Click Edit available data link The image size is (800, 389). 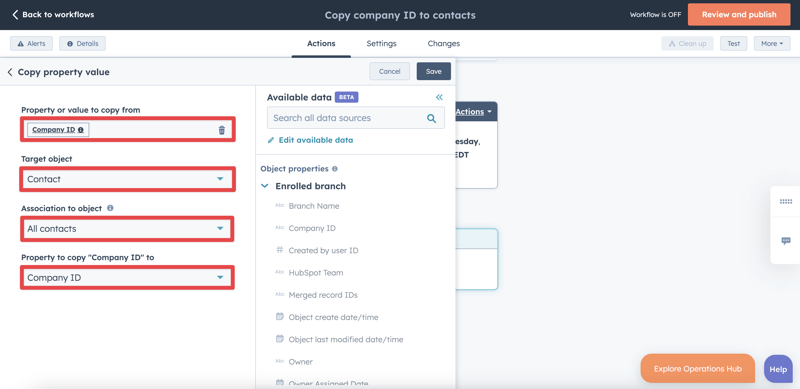coord(315,140)
